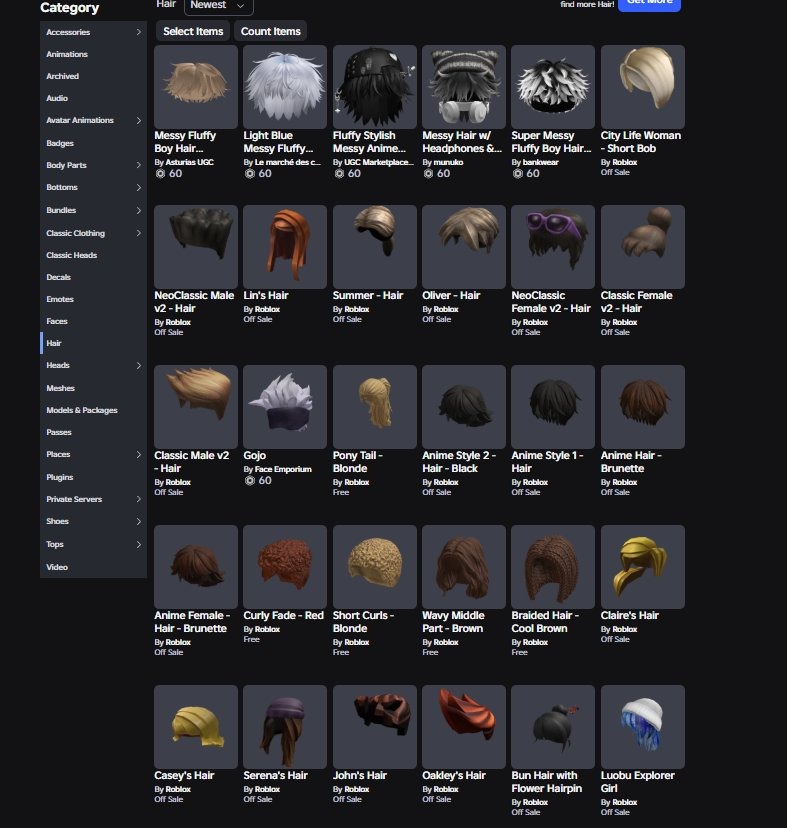Open Luobu Explorer Girl thumbnail
Viewport: 787px width, 828px height.
click(643, 727)
